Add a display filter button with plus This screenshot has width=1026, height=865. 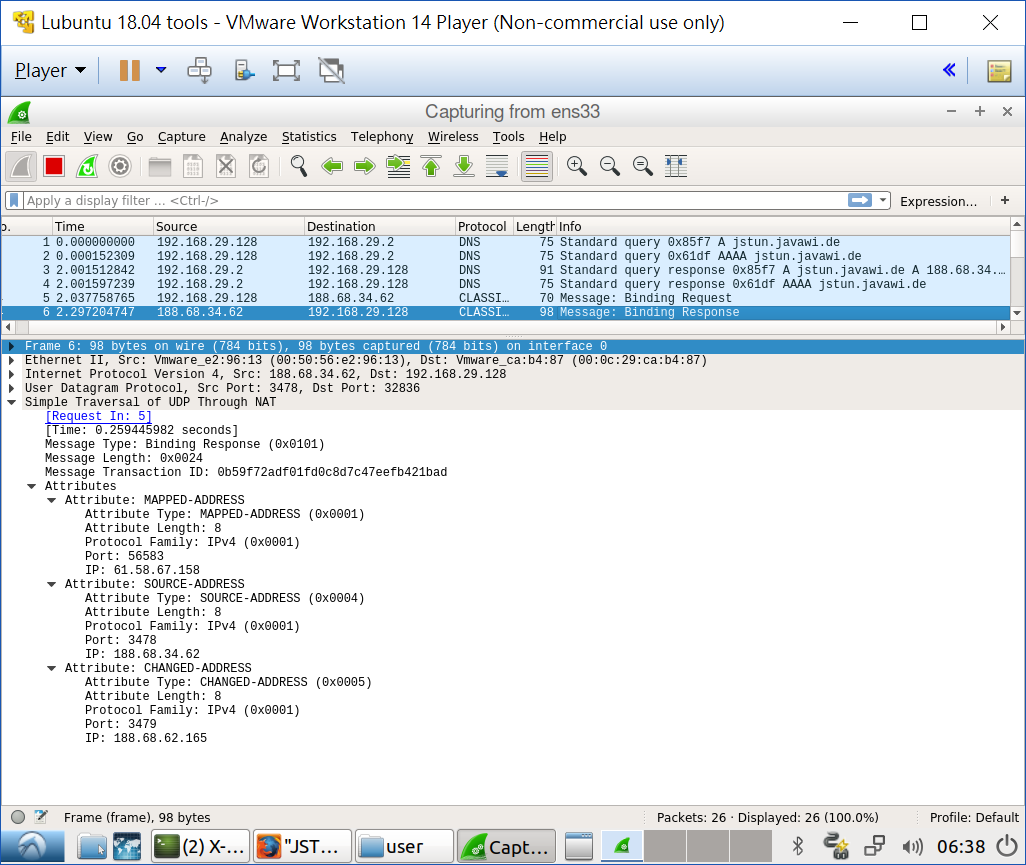coord(1004,200)
